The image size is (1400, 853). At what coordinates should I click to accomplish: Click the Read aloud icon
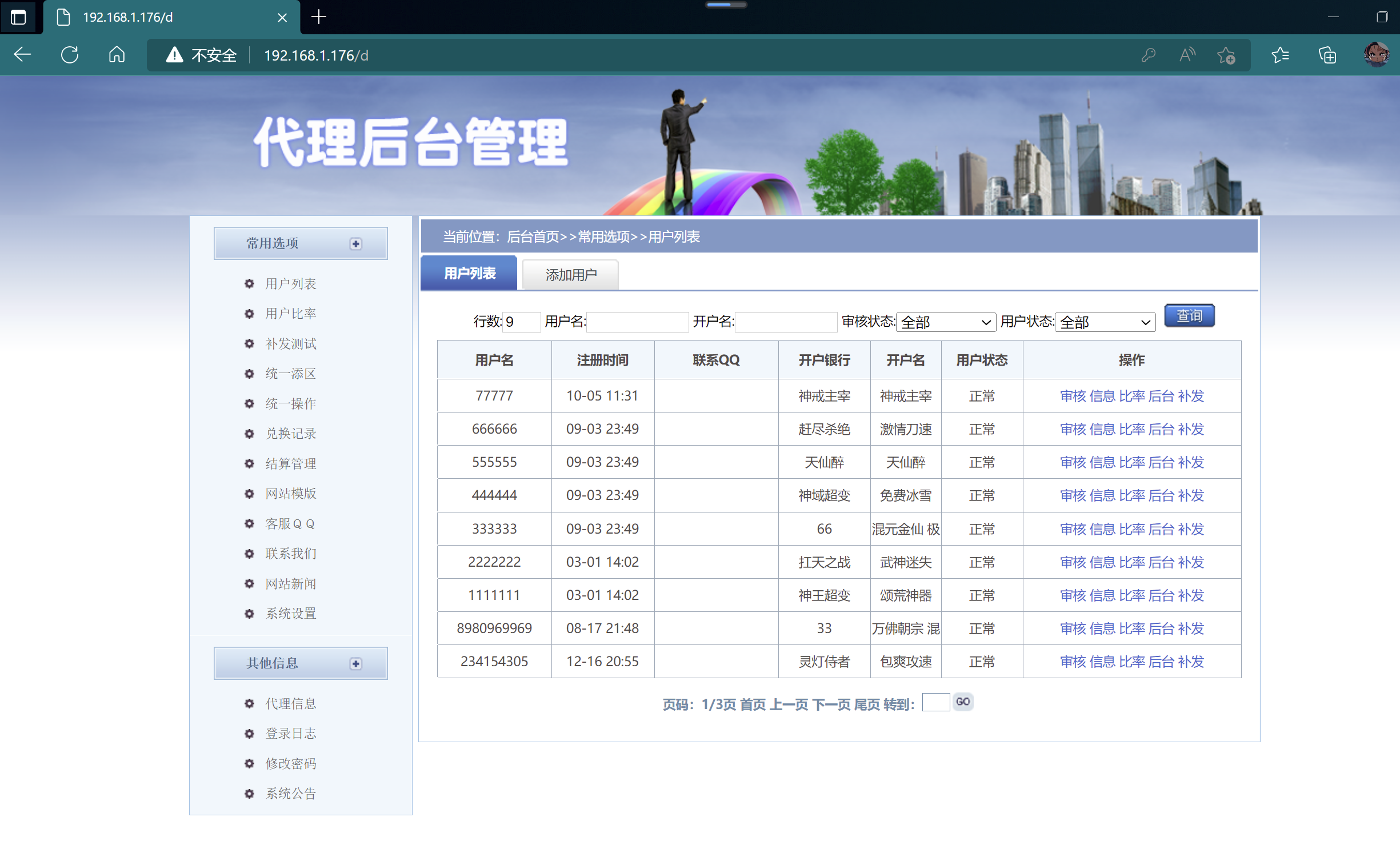[1187, 55]
